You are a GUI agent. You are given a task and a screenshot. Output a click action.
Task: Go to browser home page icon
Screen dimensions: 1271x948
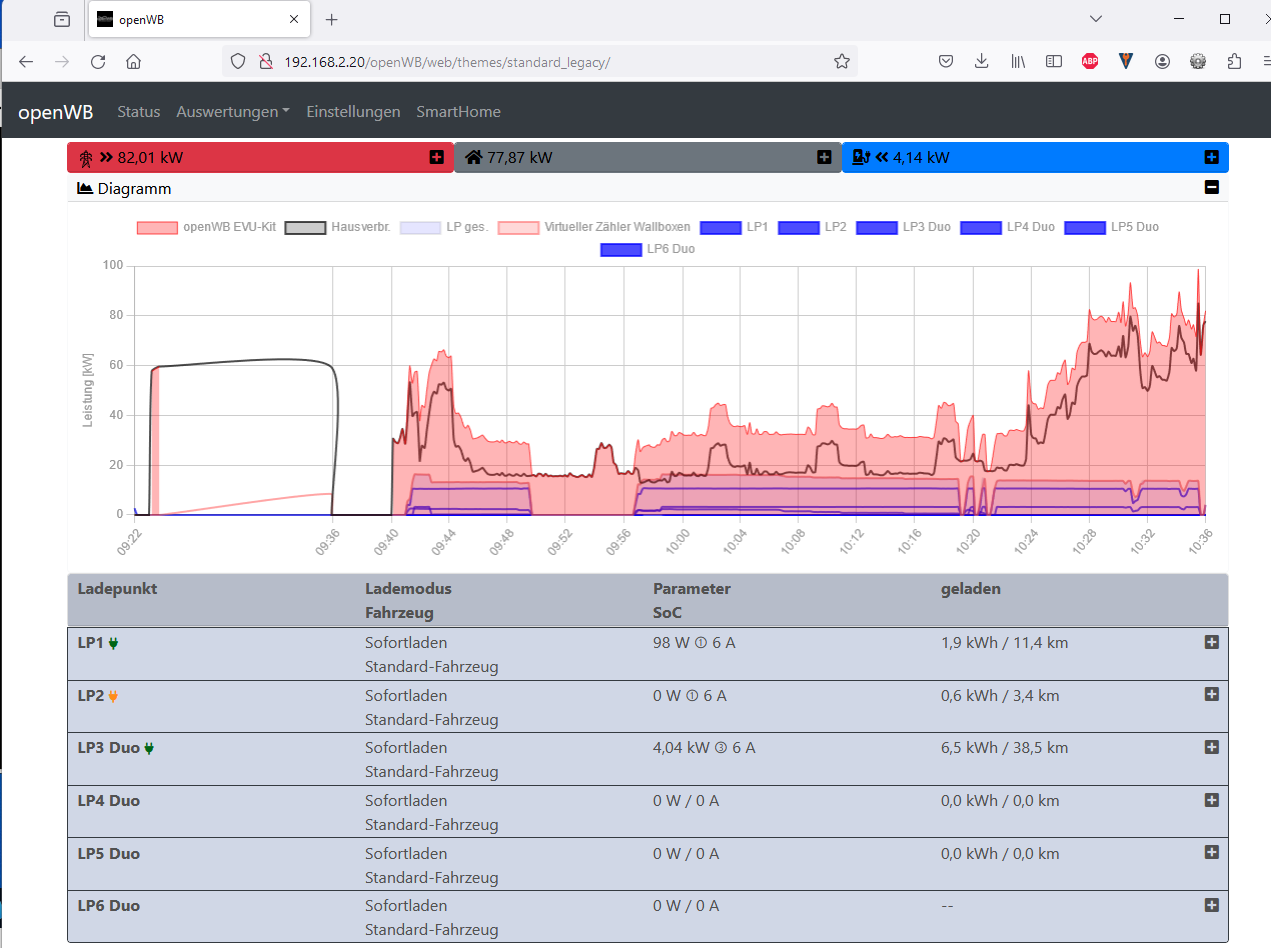133,61
